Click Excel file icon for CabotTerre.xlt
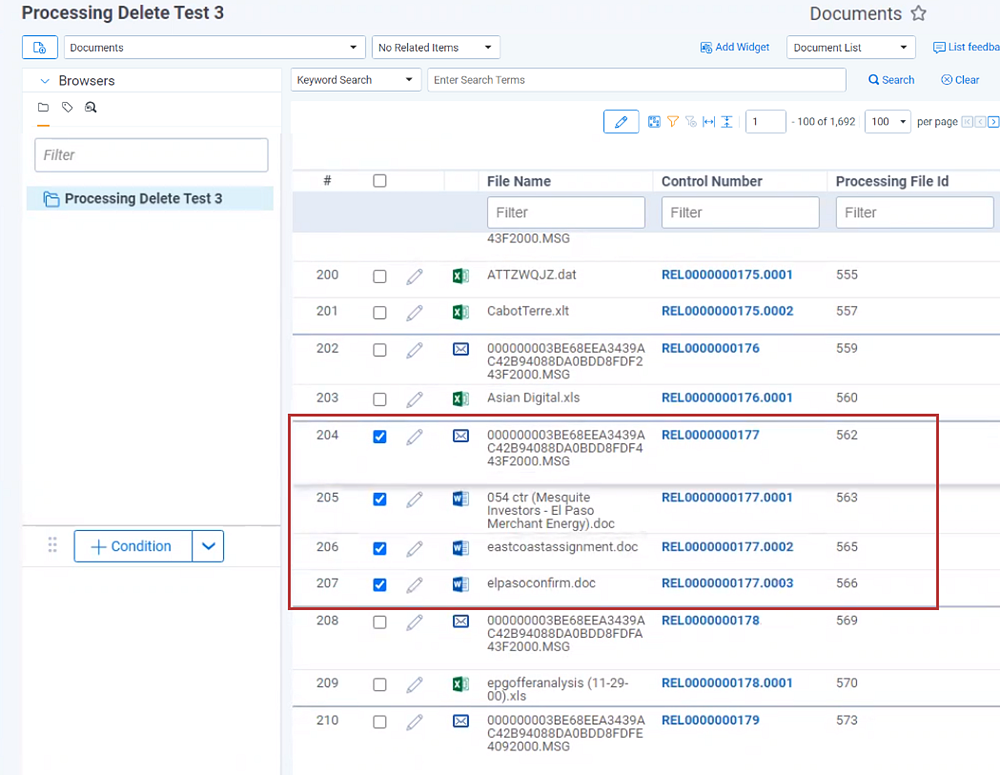The height and width of the screenshot is (775, 1000). pyautogui.click(x=460, y=312)
